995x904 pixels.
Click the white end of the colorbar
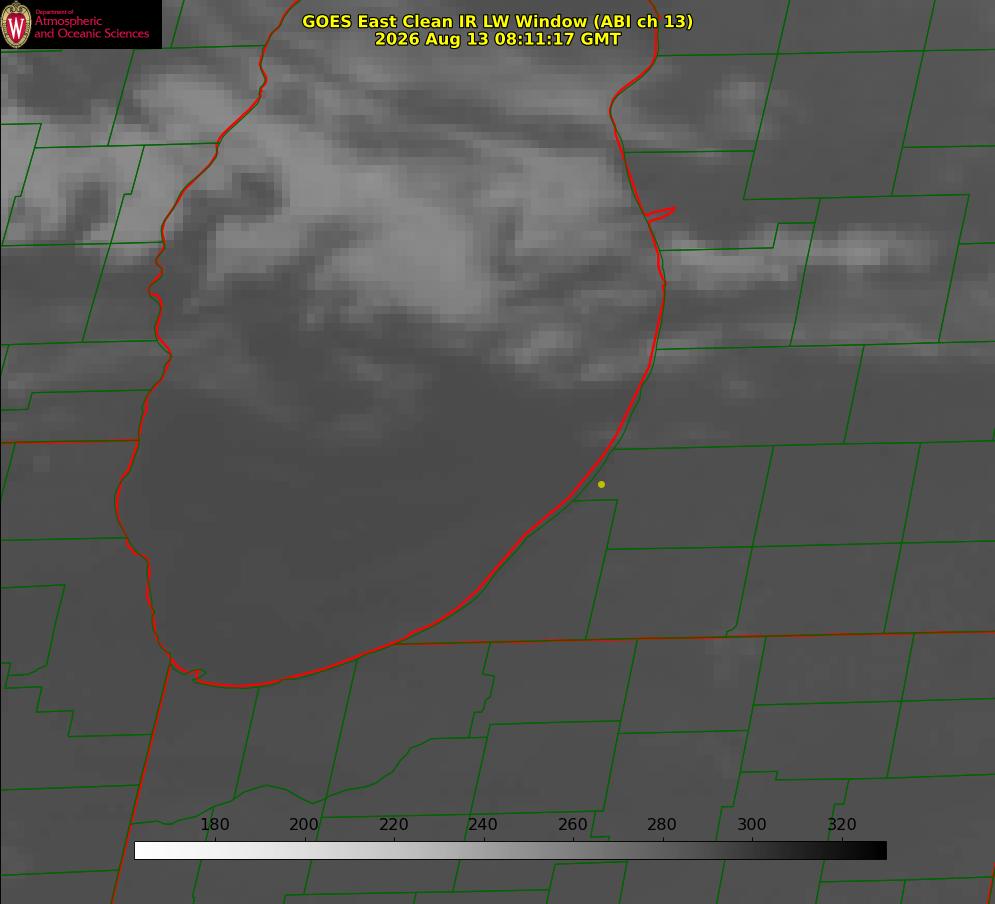[143, 850]
